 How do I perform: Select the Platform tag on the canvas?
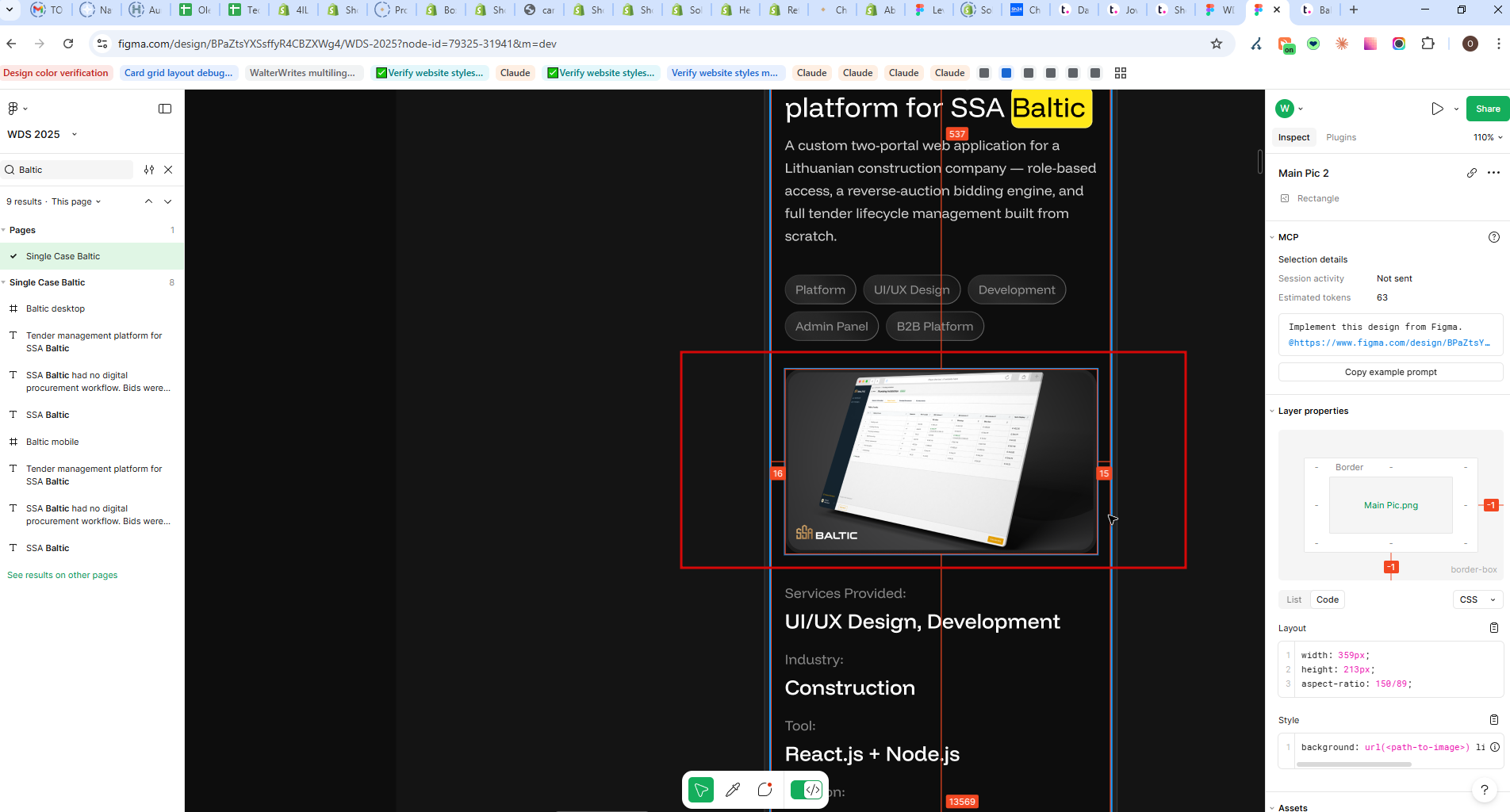(x=820, y=289)
